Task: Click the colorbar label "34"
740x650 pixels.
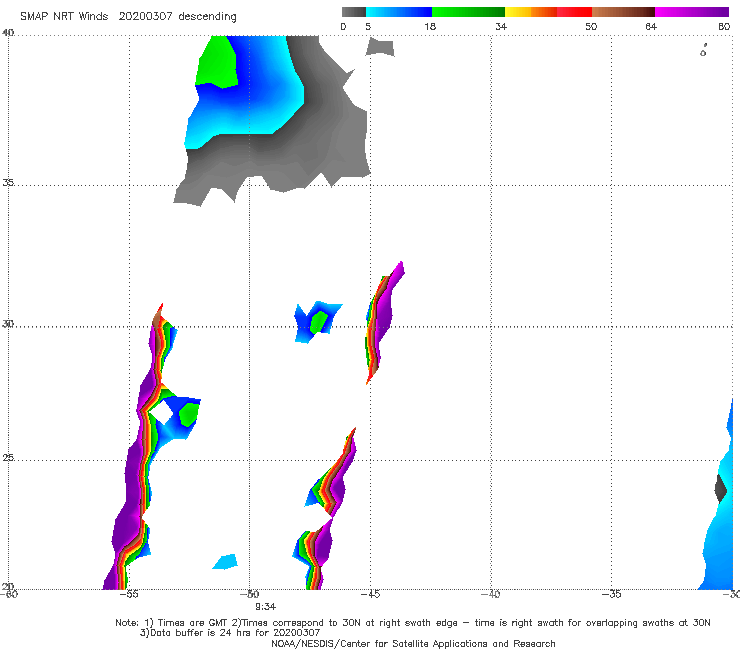Action: coord(501,26)
